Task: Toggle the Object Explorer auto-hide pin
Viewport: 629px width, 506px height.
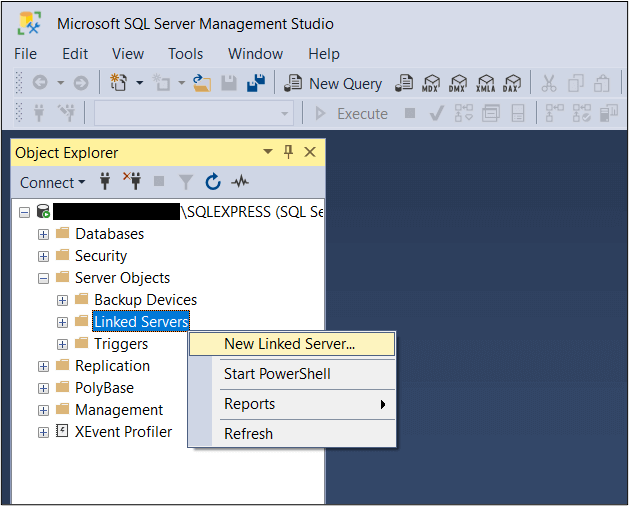Action: click(x=288, y=152)
